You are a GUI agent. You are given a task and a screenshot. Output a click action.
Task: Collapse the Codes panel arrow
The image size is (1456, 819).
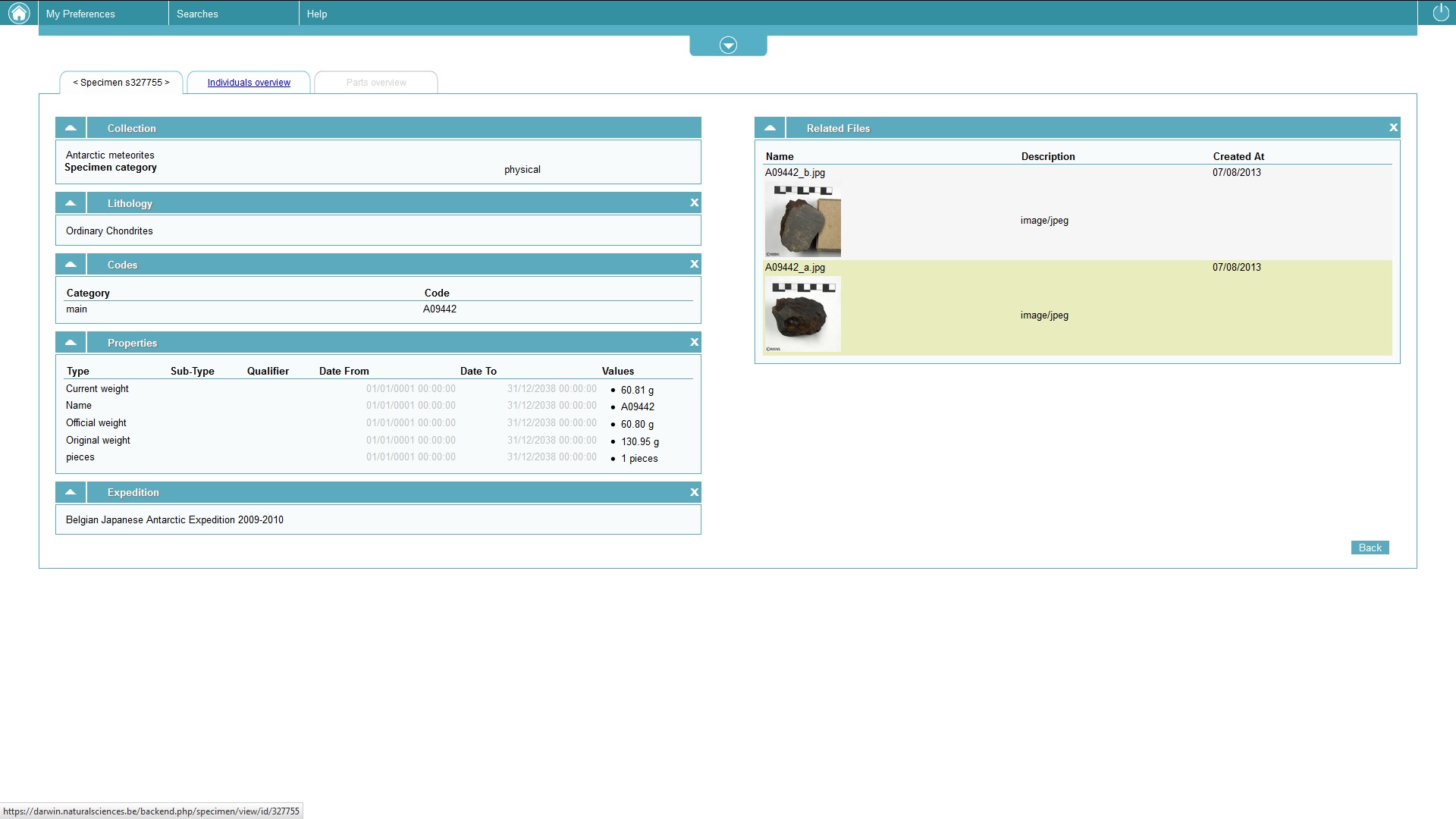tap(71, 264)
